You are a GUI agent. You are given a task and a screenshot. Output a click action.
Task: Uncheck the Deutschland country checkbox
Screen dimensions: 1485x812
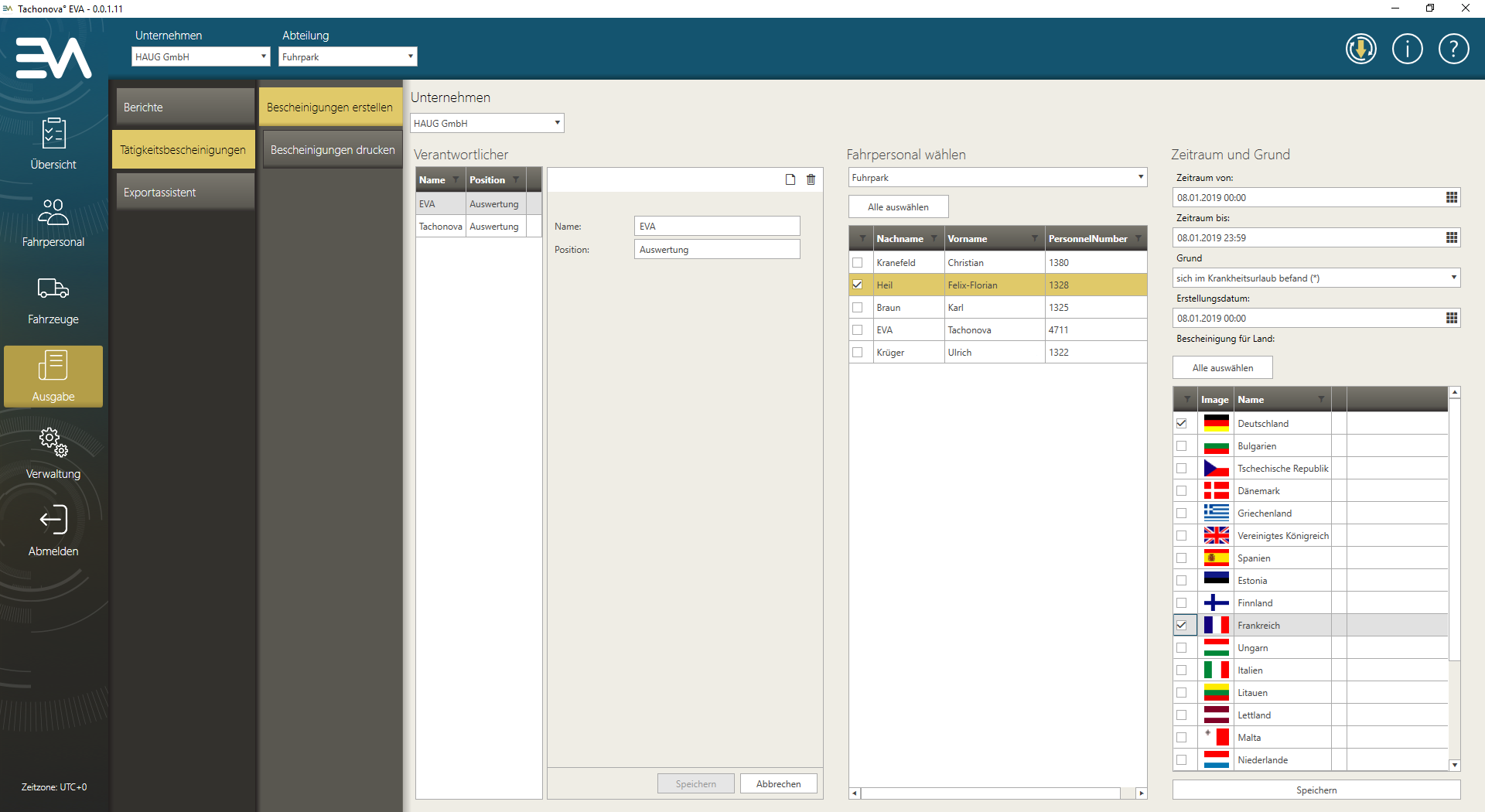(x=1181, y=424)
